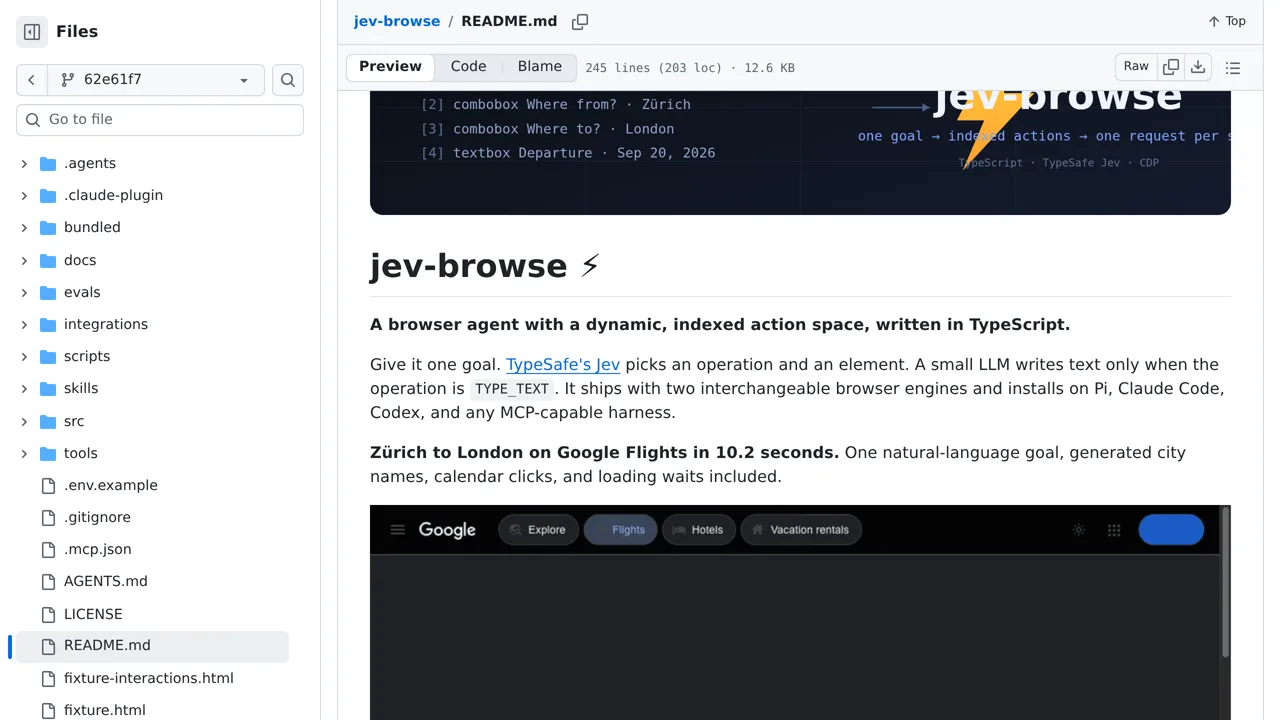This screenshot has height=720, width=1280.
Task: Click the tools folder icon
Action: [x=48, y=453]
